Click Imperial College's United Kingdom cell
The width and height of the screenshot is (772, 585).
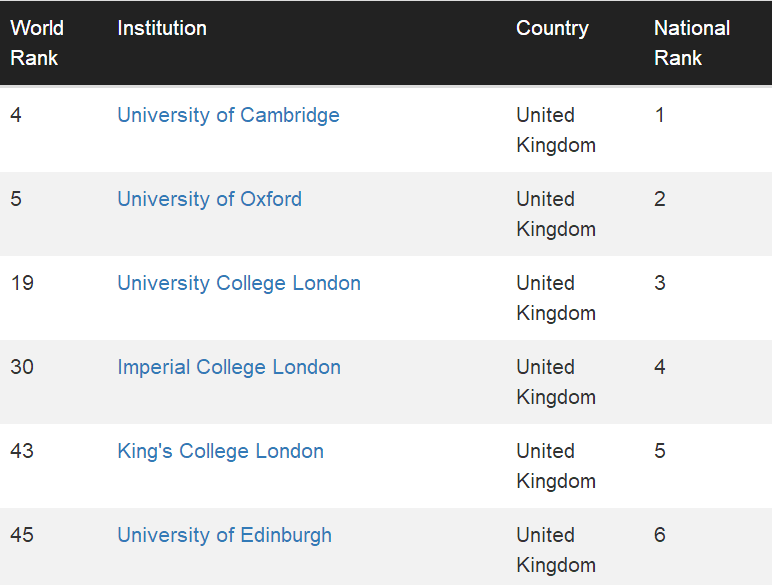[x=555, y=382]
